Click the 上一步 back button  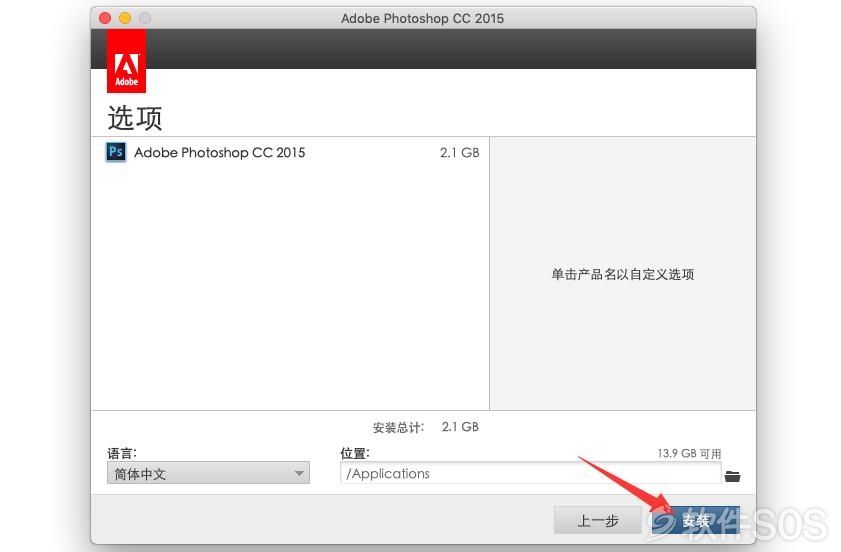tap(597, 520)
